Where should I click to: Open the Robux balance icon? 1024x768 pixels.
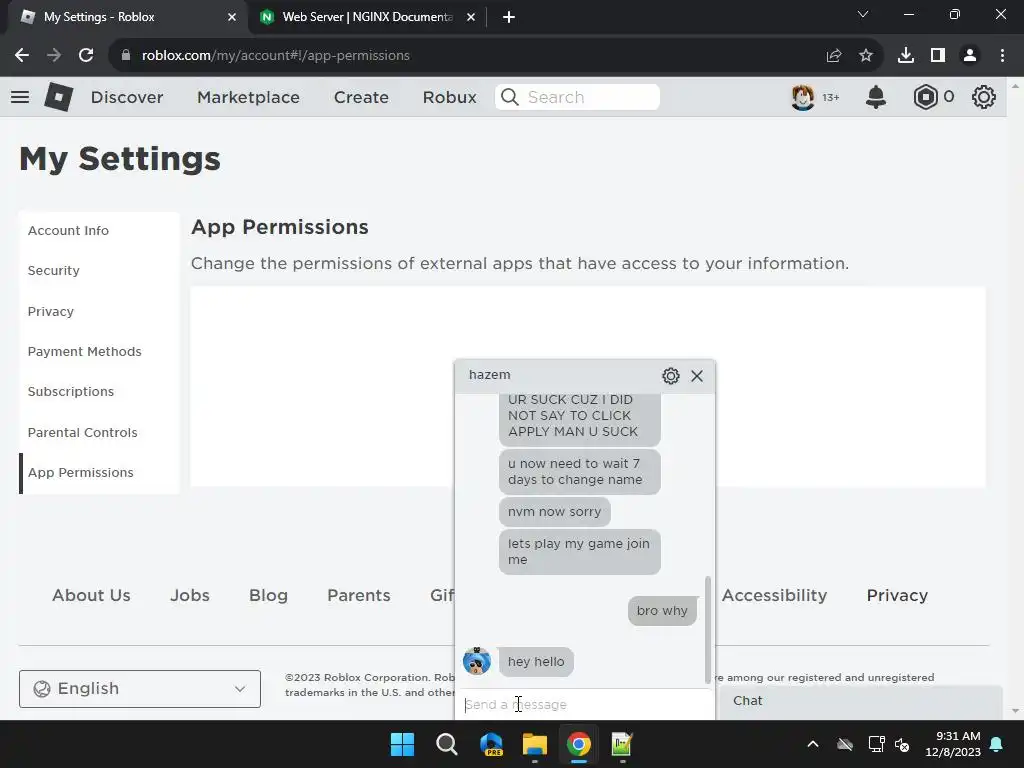[925, 97]
